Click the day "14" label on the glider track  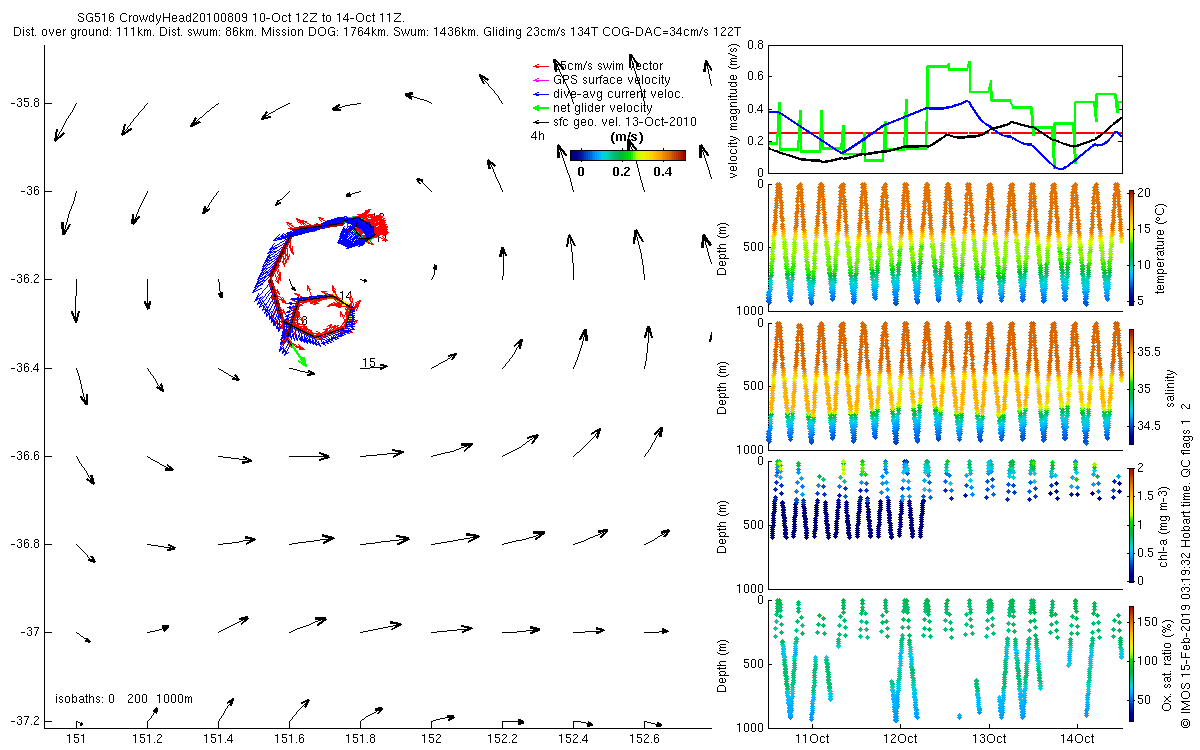(346, 297)
